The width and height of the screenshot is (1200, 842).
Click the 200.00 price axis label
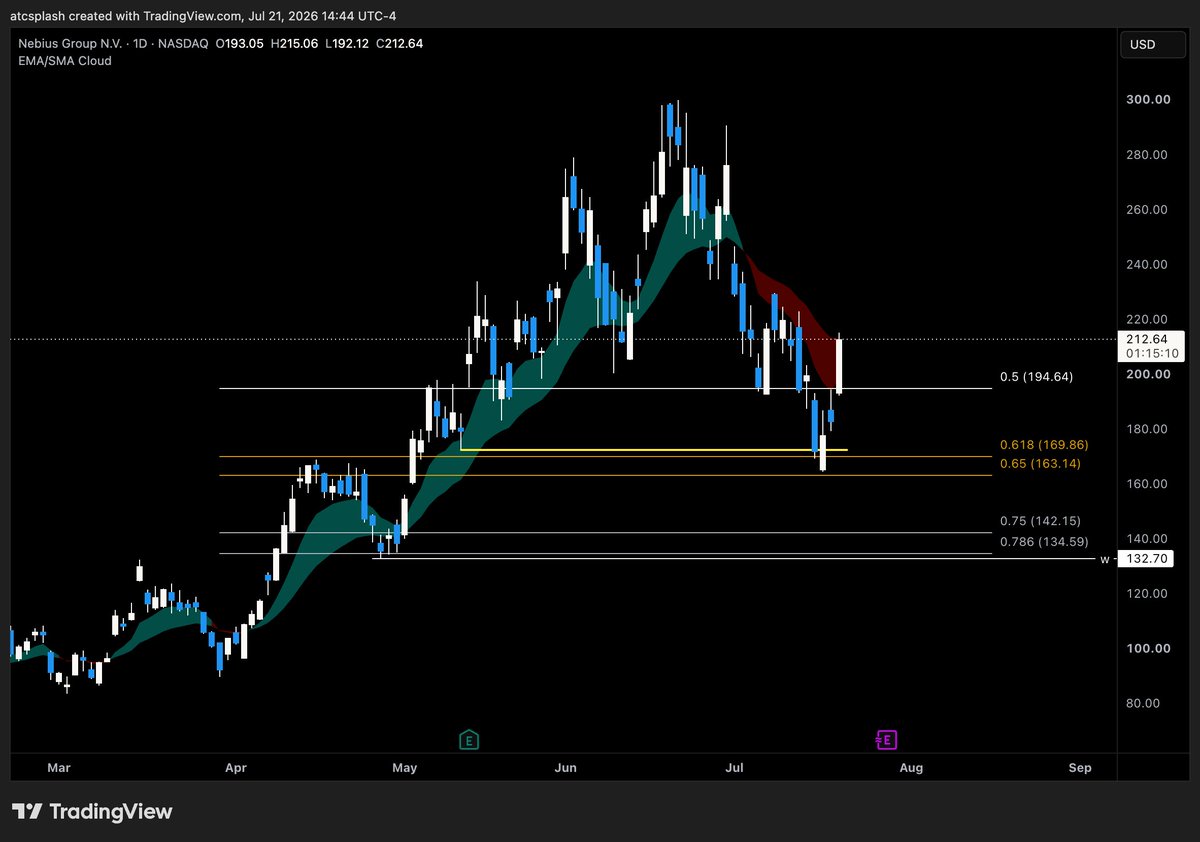pyautogui.click(x=1148, y=374)
